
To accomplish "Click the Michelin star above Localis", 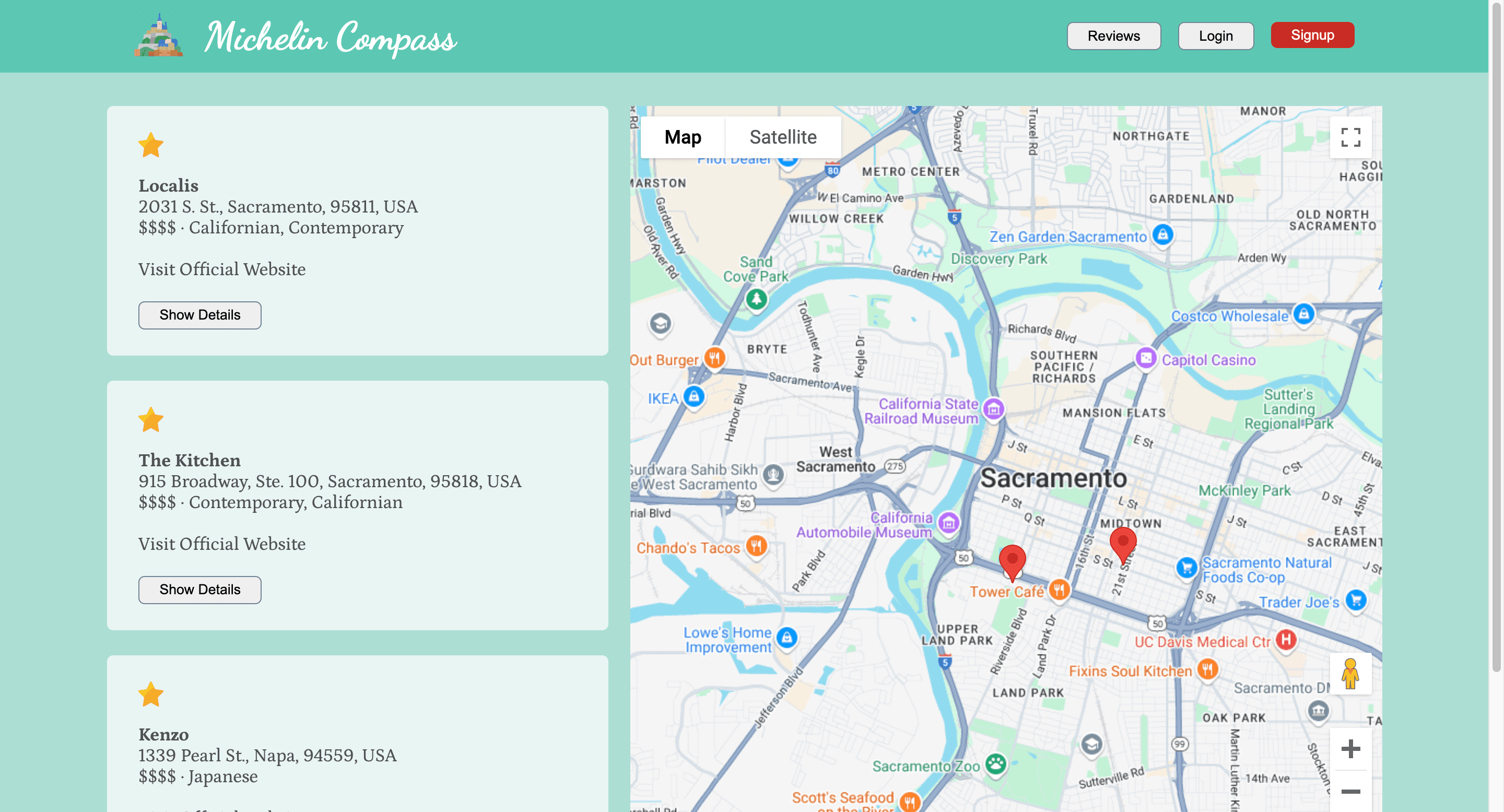I will [x=150, y=145].
